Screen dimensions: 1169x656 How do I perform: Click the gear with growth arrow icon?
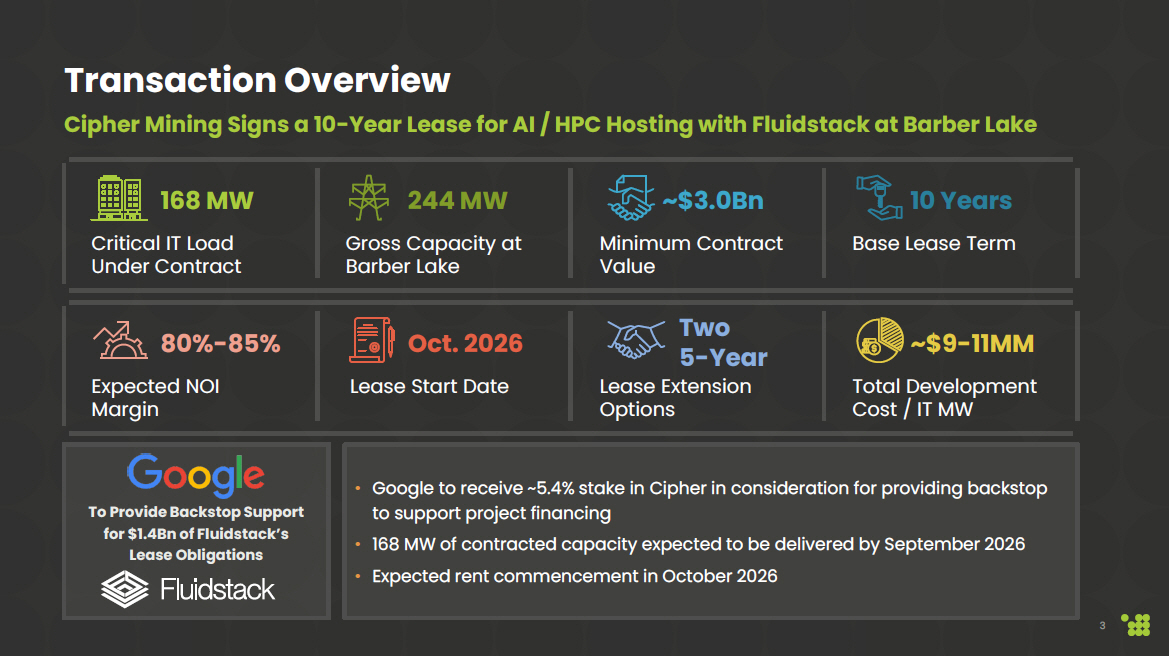pos(120,342)
